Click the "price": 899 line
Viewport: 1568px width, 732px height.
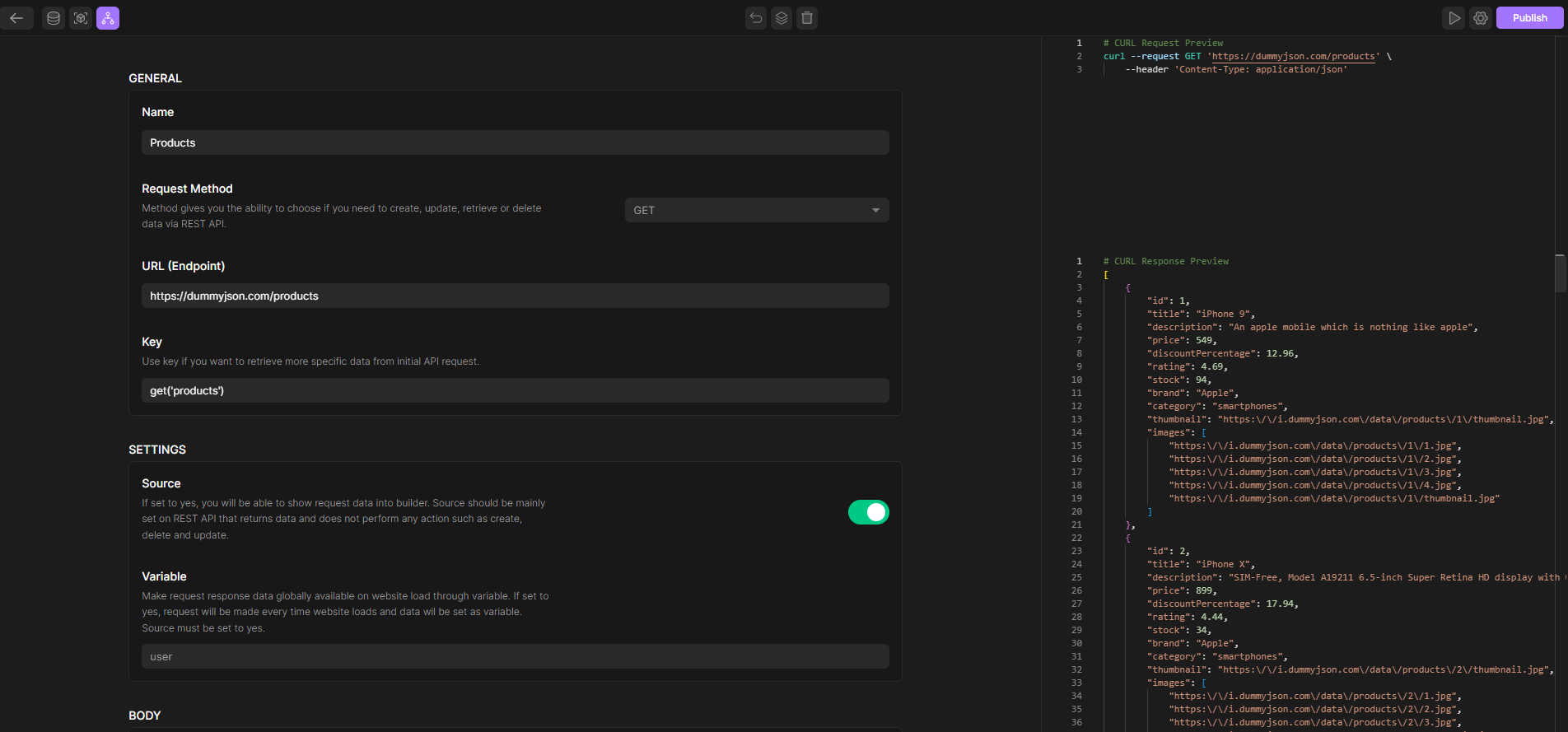tap(1182, 590)
